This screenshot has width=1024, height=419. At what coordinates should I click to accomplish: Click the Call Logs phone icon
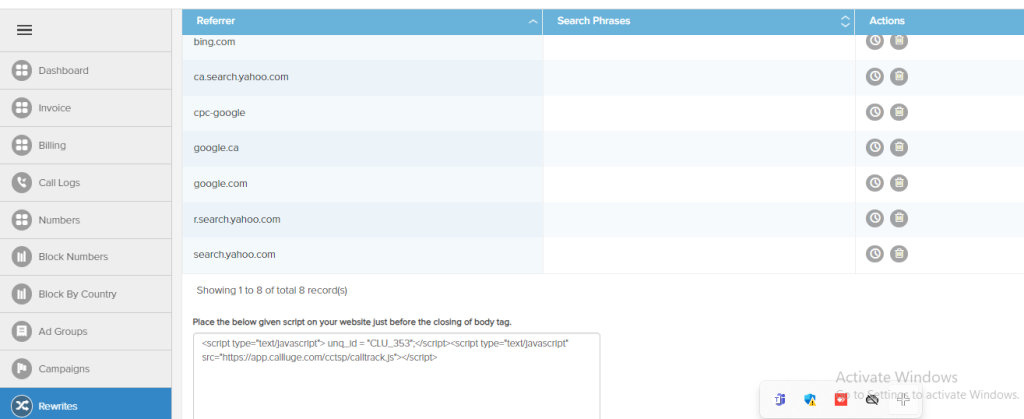pyautogui.click(x=21, y=183)
